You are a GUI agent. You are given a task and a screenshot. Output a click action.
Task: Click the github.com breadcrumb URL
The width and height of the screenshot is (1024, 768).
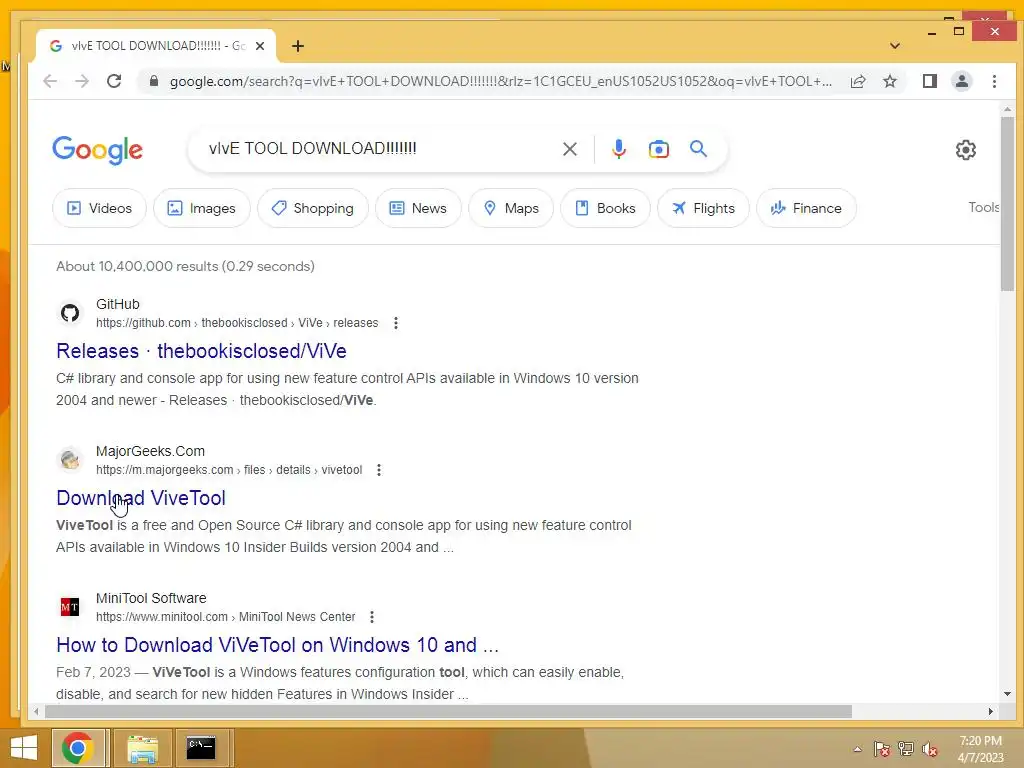click(x=237, y=323)
